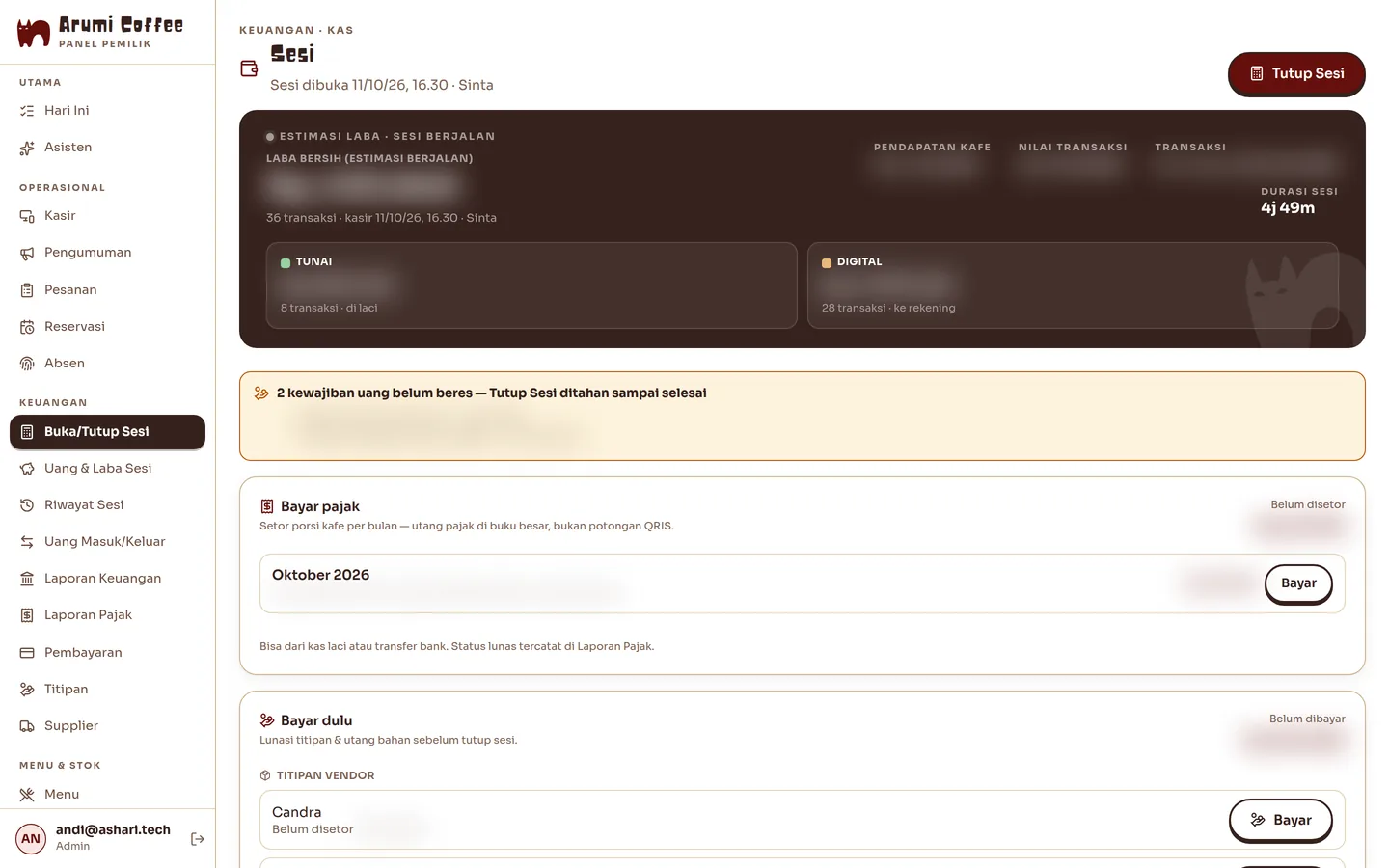Click the Belum dibayar status label
The width and height of the screenshot is (1389, 868).
click(1307, 719)
